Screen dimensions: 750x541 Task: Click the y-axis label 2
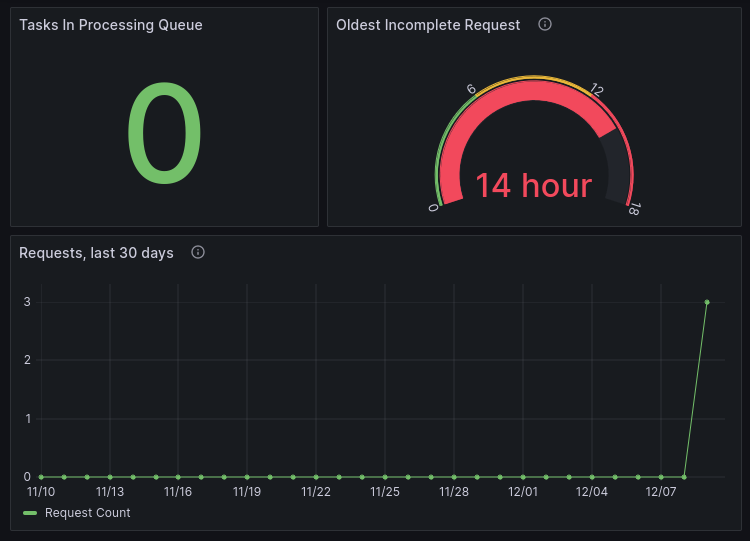tap(27, 360)
